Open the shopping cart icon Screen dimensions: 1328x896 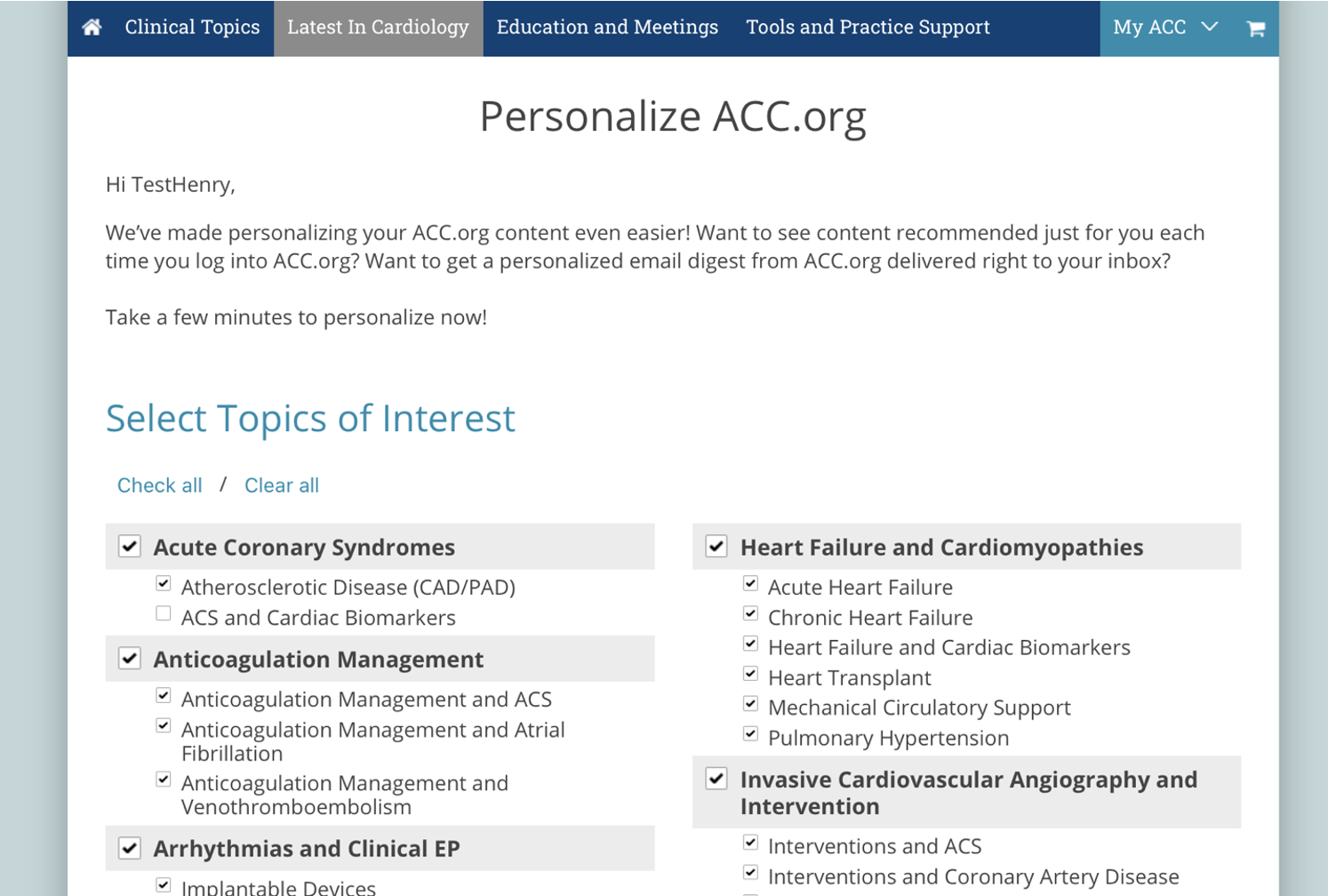coord(1255,28)
